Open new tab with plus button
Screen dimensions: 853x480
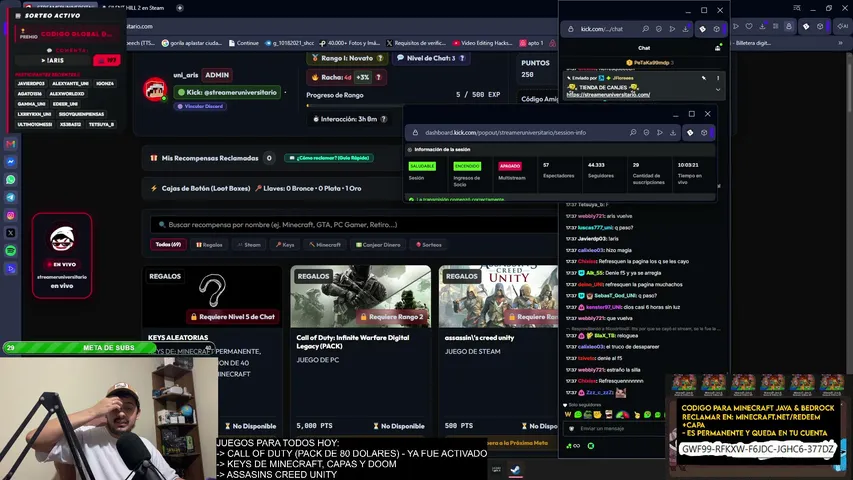point(180,8)
